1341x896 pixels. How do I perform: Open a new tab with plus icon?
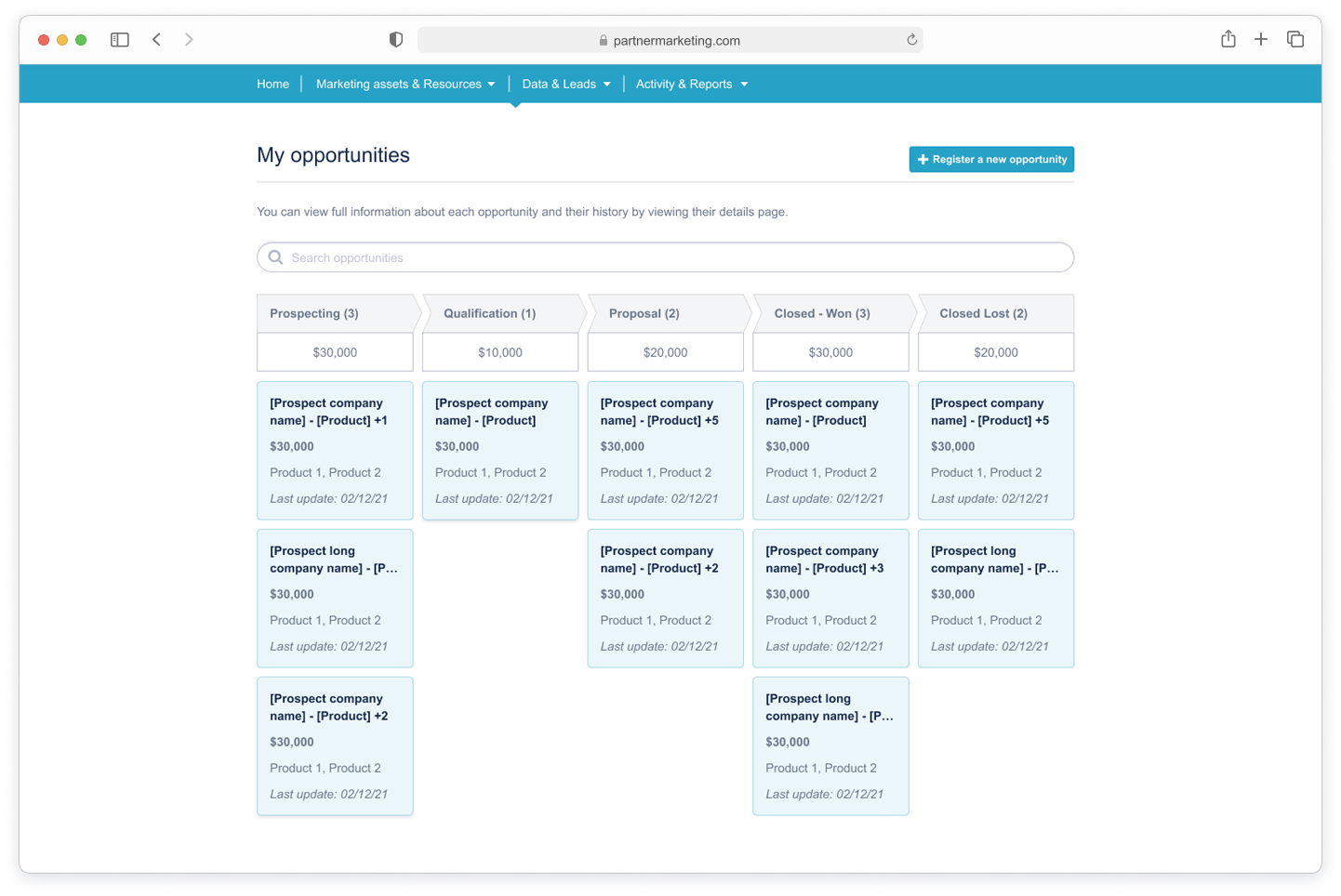pos(1260,39)
